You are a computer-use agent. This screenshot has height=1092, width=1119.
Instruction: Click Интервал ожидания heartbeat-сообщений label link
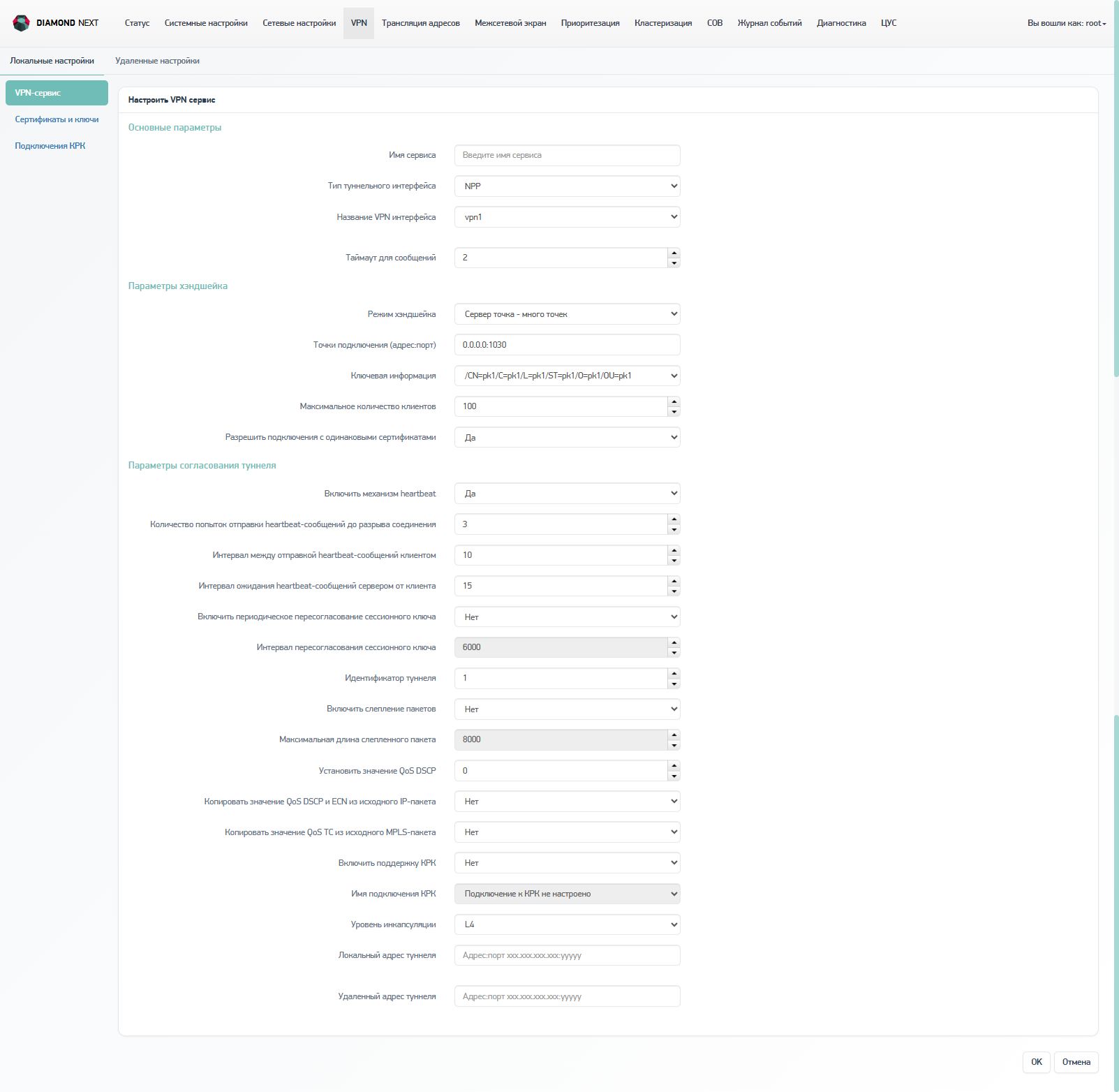point(317,586)
